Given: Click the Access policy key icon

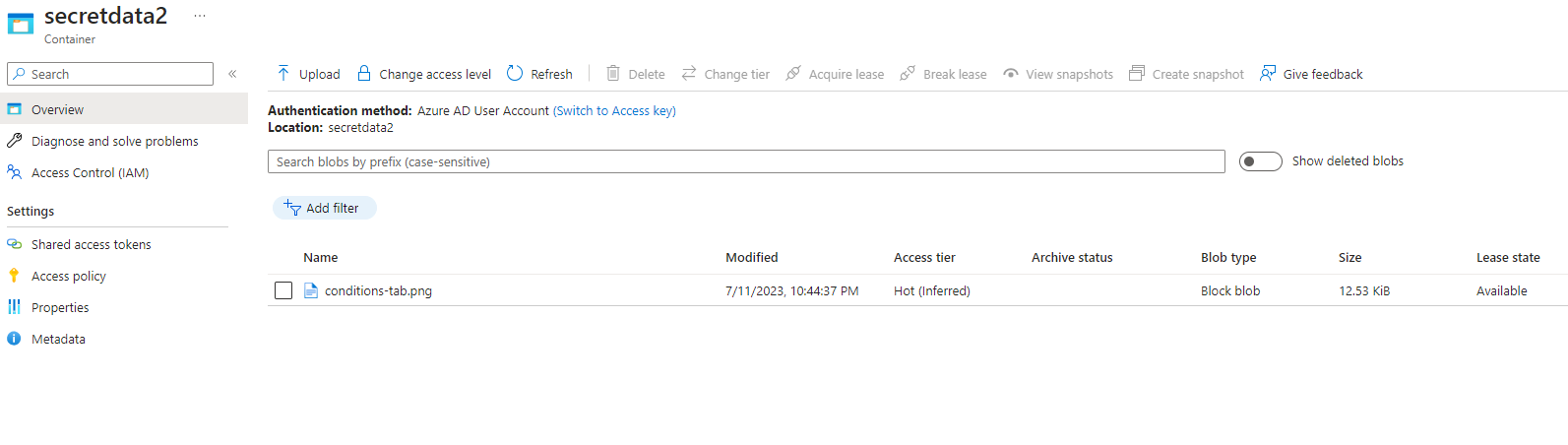Looking at the screenshot, I should coord(14,276).
